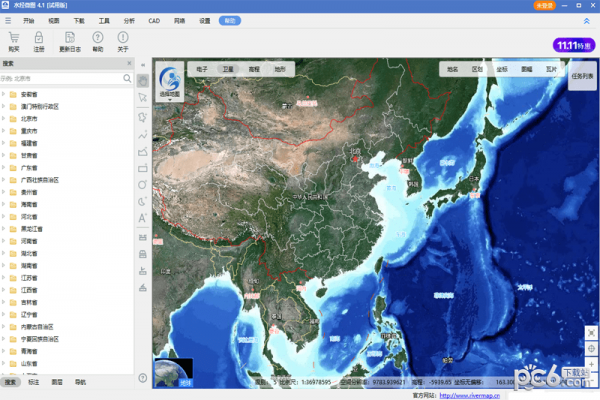
Task: Select the arrow pointer tool
Action: (143, 98)
